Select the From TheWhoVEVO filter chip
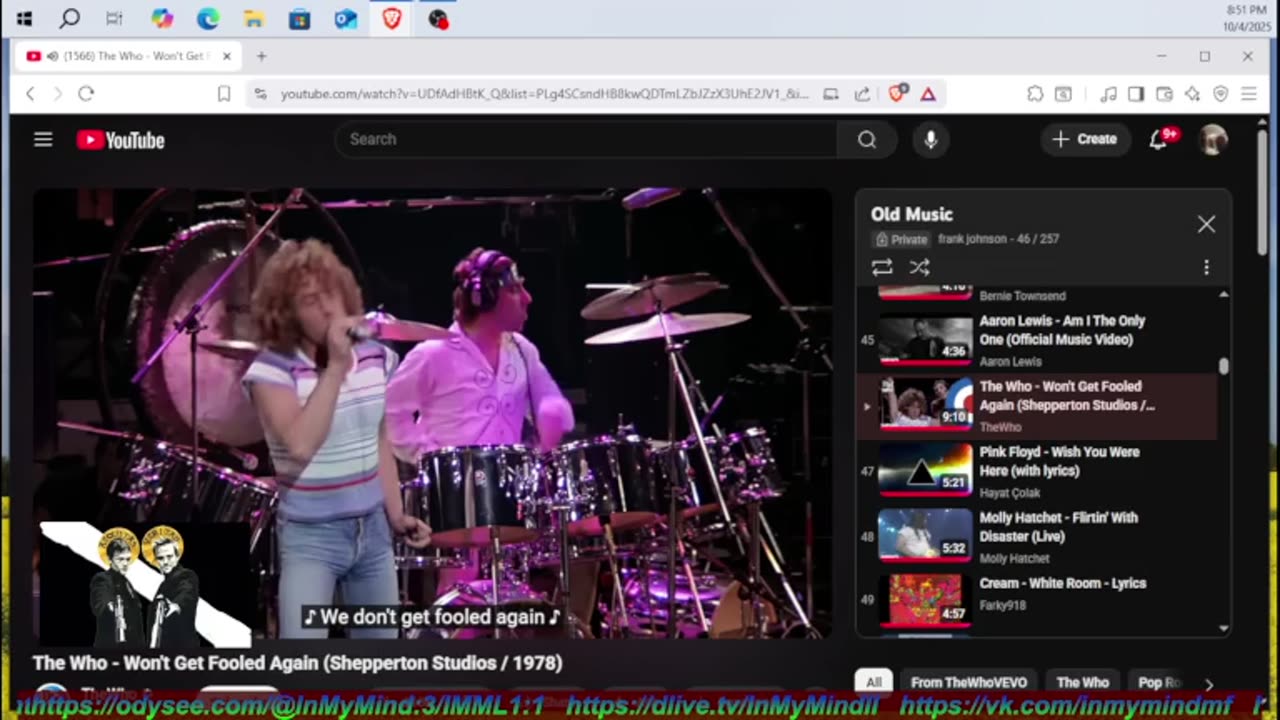Image resolution: width=1280 pixels, height=720 pixels. (969, 682)
